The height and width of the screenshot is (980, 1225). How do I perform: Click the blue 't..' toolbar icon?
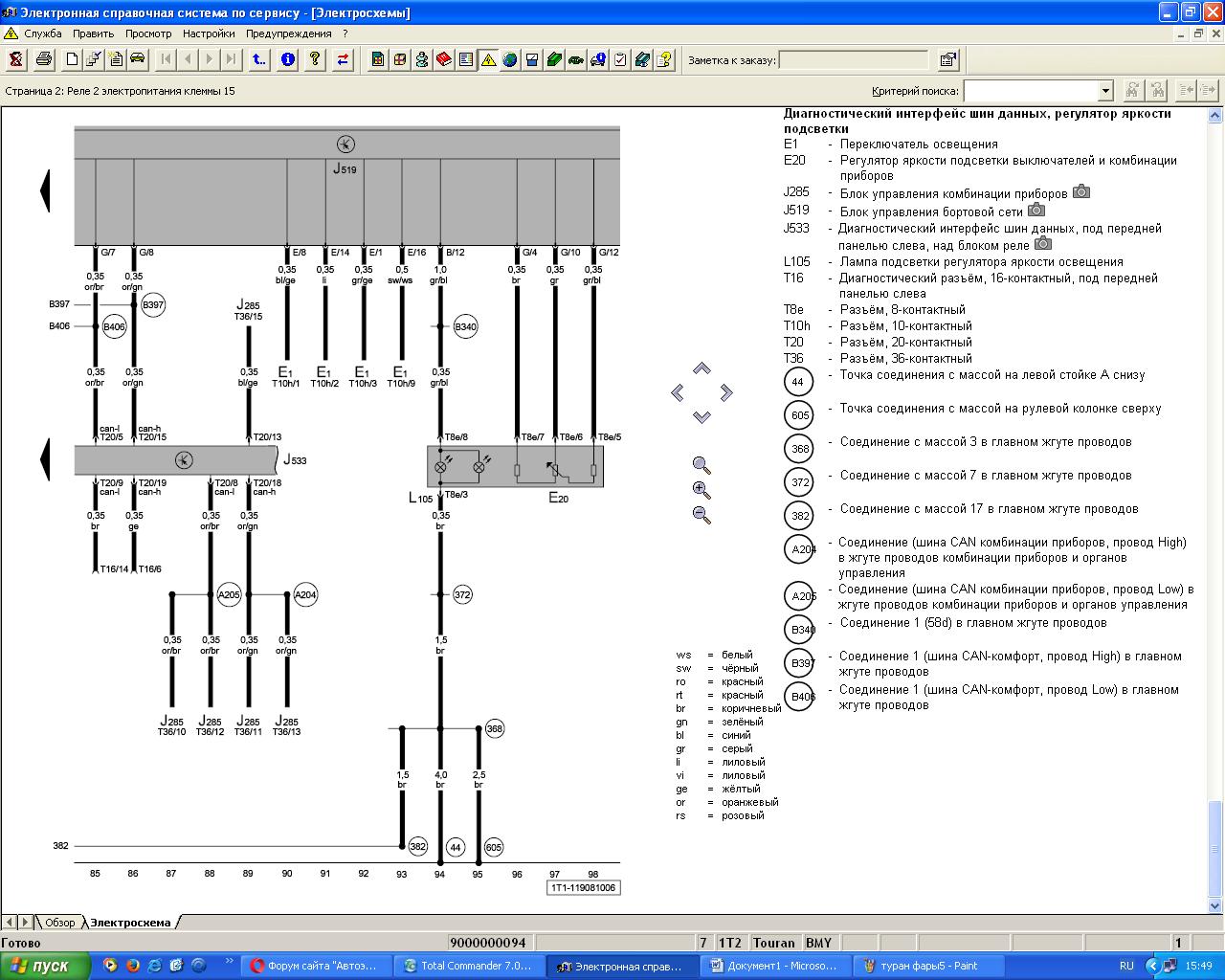[259, 59]
